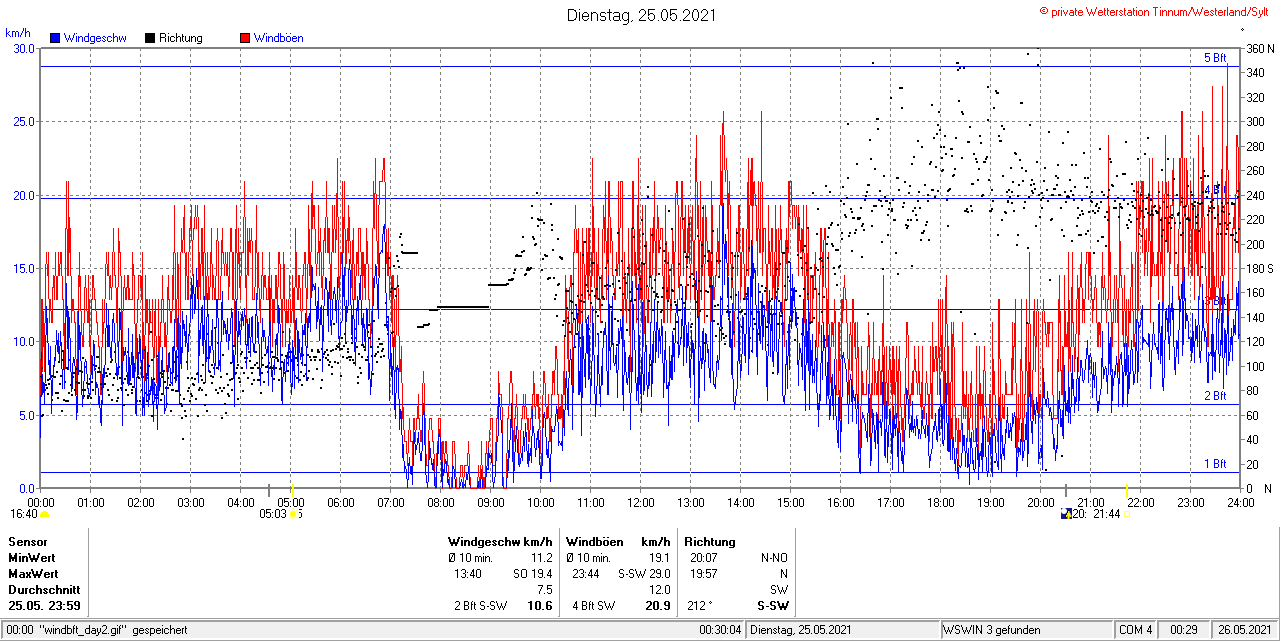Click the COM 4 status bar panel
This screenshot has height=641, width=1280.
1136,630
